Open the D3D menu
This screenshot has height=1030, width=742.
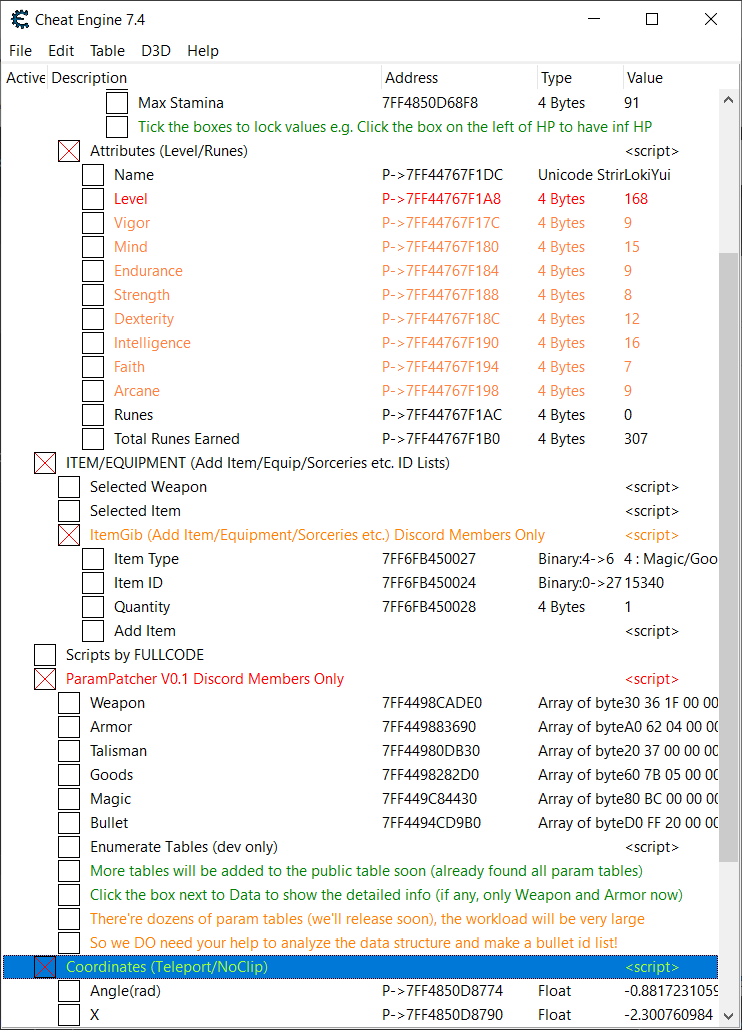click(x=156, y=51)
